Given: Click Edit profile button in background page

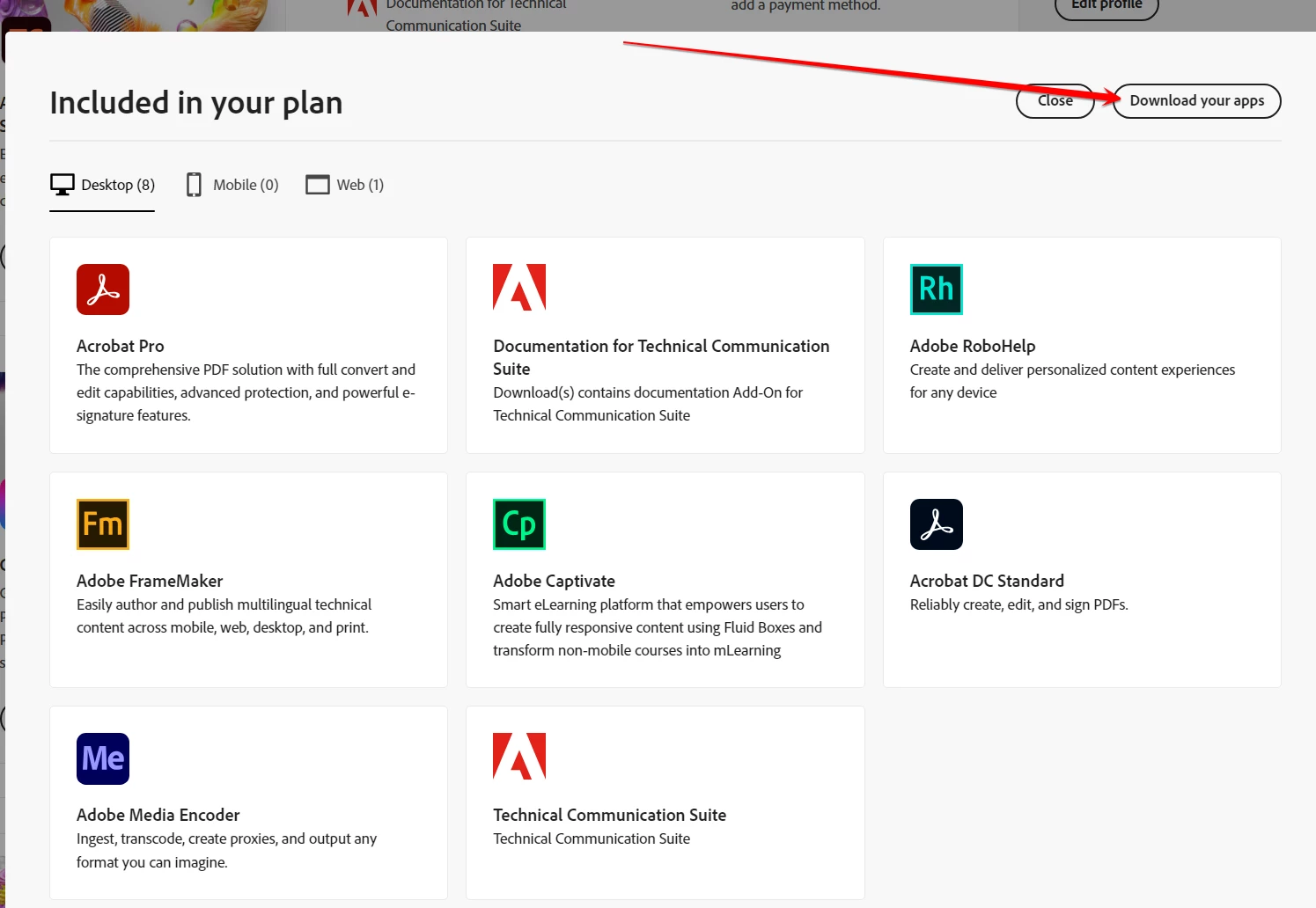Looking at the screenshot, I should point(1106,5).
